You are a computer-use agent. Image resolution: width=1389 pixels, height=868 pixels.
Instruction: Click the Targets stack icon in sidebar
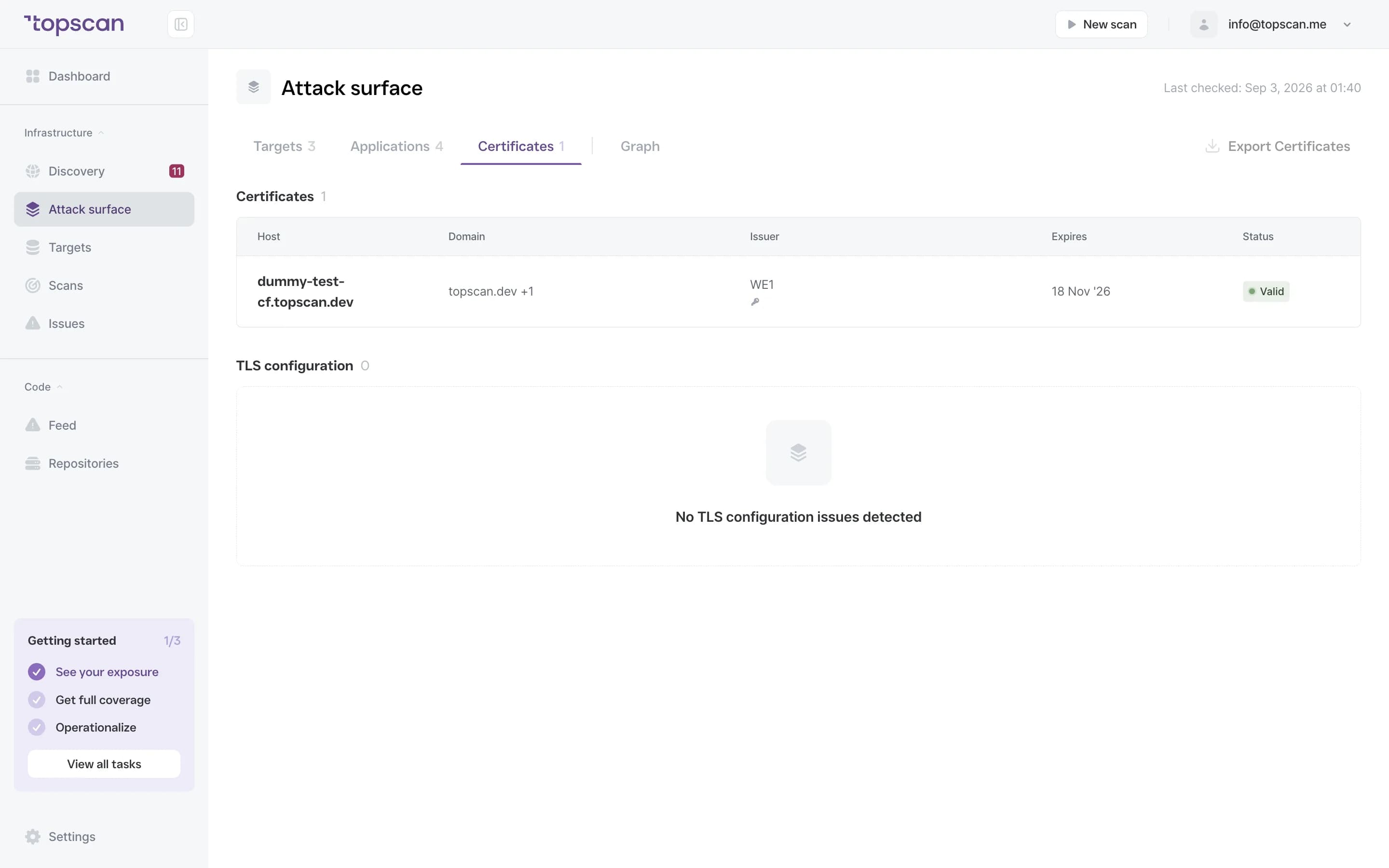tap(33, 247)
